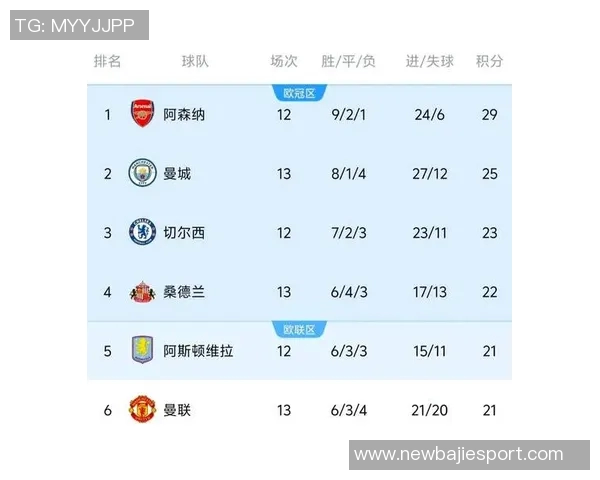The height and width of the screenshot is (480, 600).
Task: Sort by the 场次 column header
Action: [x=284, y=61]
